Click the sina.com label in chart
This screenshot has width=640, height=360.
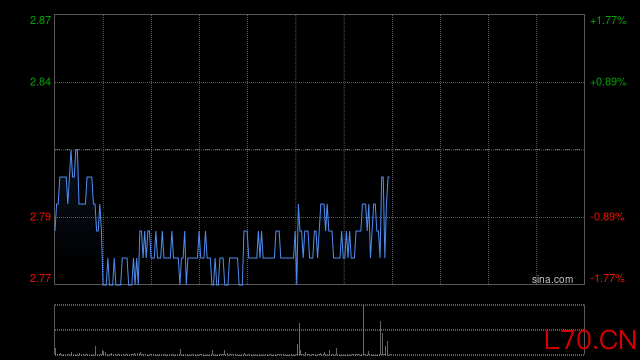(x=552, y=279)
